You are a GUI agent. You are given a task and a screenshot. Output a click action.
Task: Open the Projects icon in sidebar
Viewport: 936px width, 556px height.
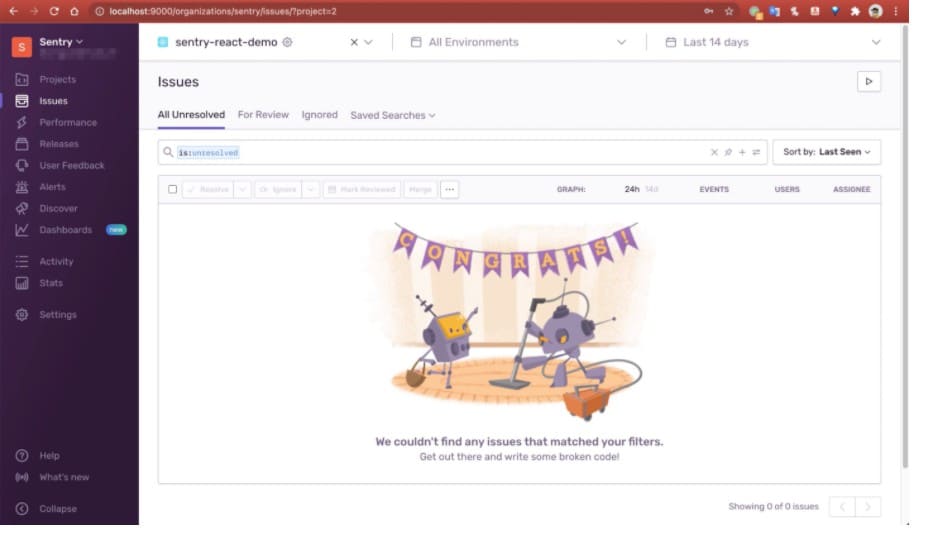pos(22,79)
